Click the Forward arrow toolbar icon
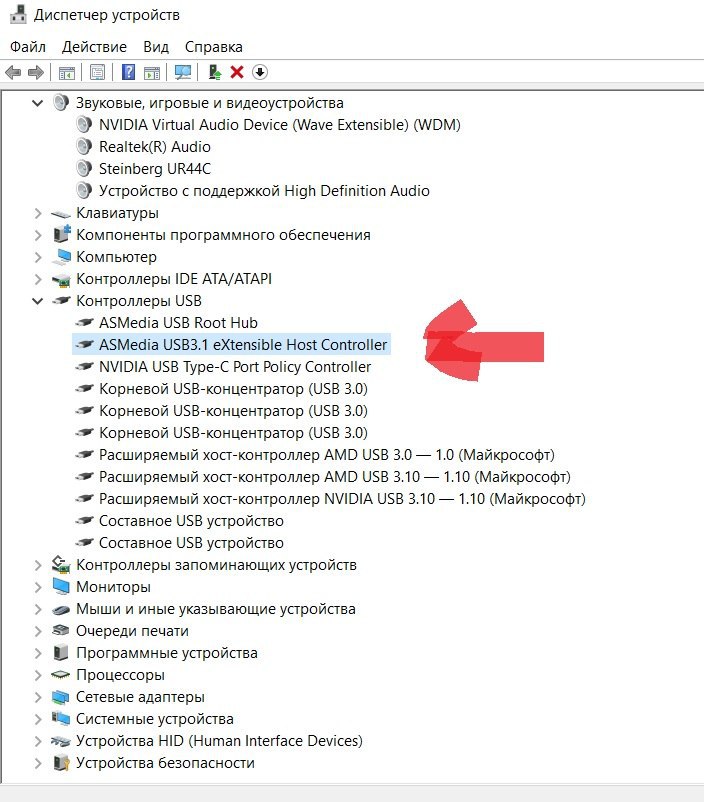This screenshot has height=802, width=704. [36, 72]
